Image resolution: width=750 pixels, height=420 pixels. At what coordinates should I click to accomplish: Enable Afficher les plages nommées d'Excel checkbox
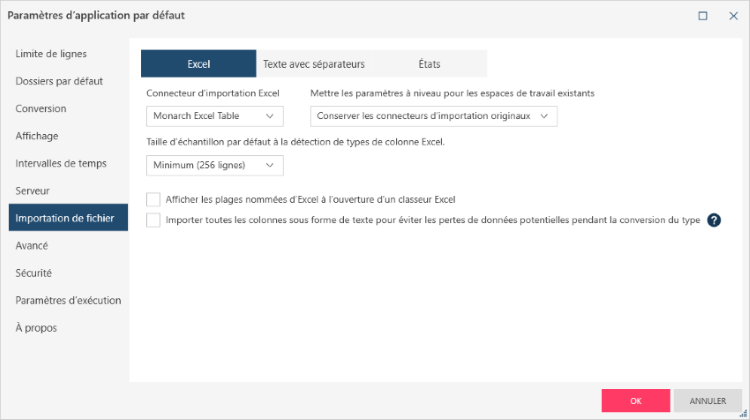coord(153,199)
